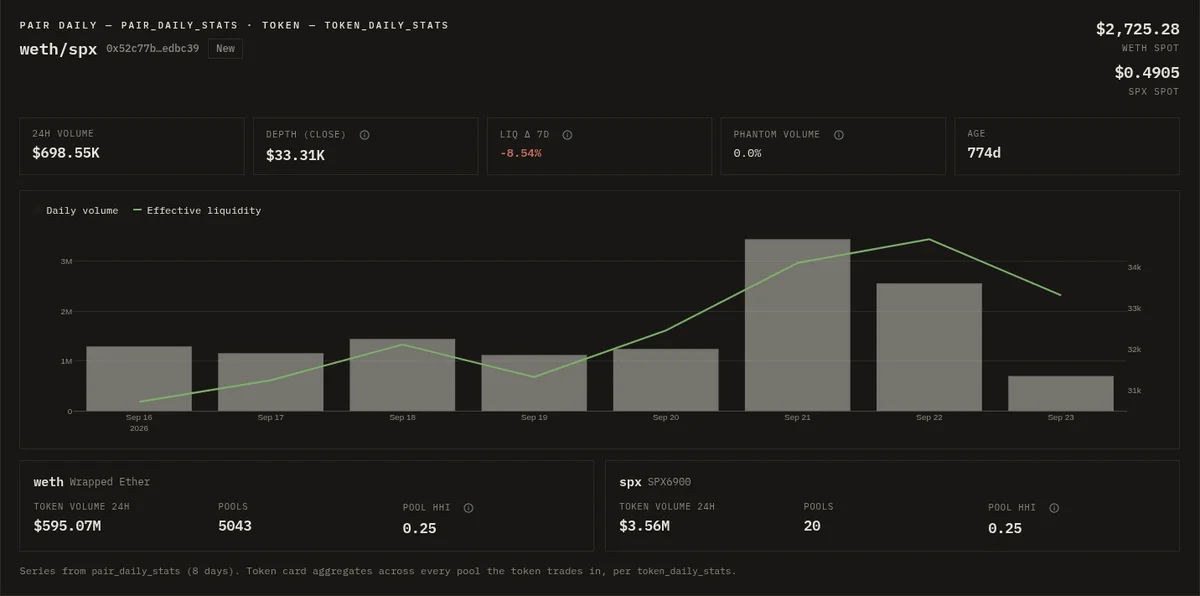
Task: Click the Sep 18 volume bar
Action: point(402,375)
